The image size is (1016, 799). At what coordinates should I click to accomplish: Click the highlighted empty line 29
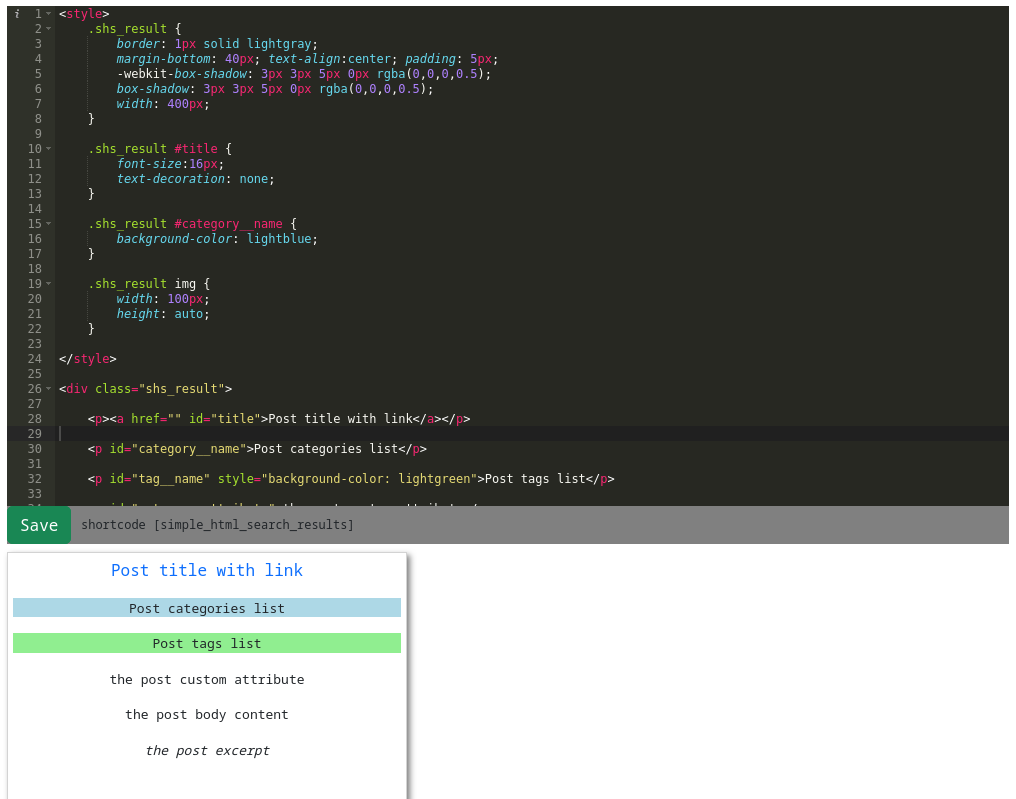pyautogui.click(x=300, y=433)
